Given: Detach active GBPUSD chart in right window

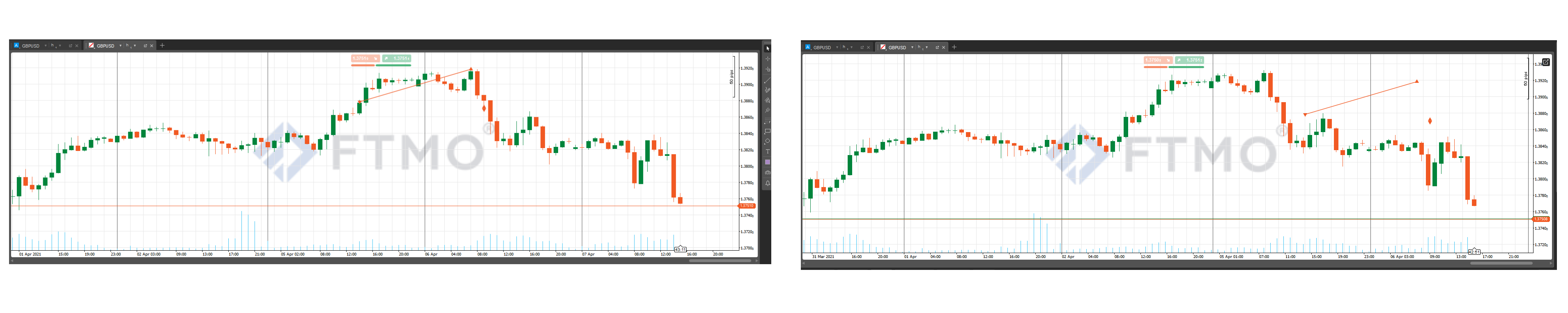Looking at the screenshot, I should pyautogui.click(x=937, y=48).
